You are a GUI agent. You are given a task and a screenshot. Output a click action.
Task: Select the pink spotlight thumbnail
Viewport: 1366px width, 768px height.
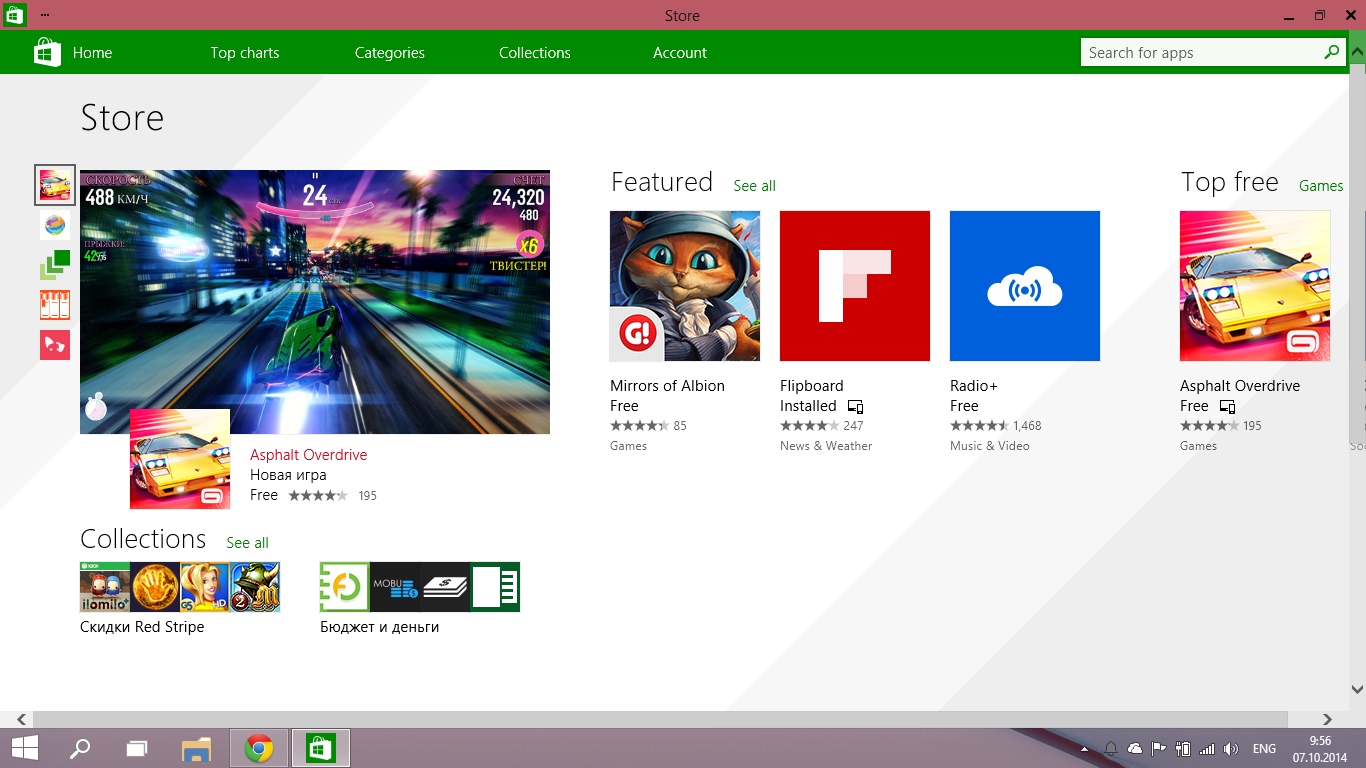(x=55, y=345)
